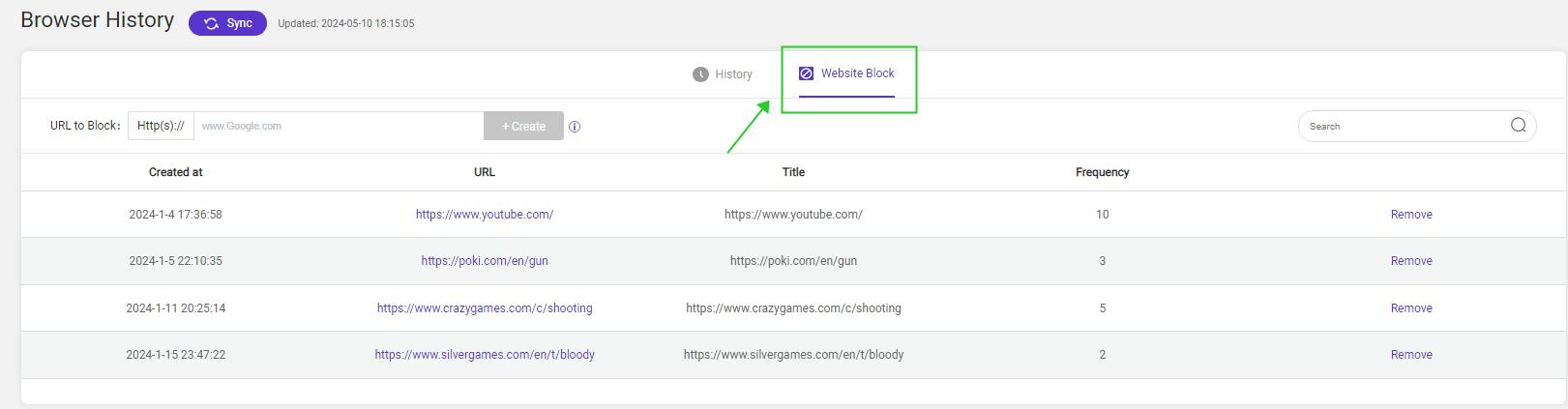Remove the youtube.com blocked entry
This screenshot has height=409, width=1568.
(1411, 215)
